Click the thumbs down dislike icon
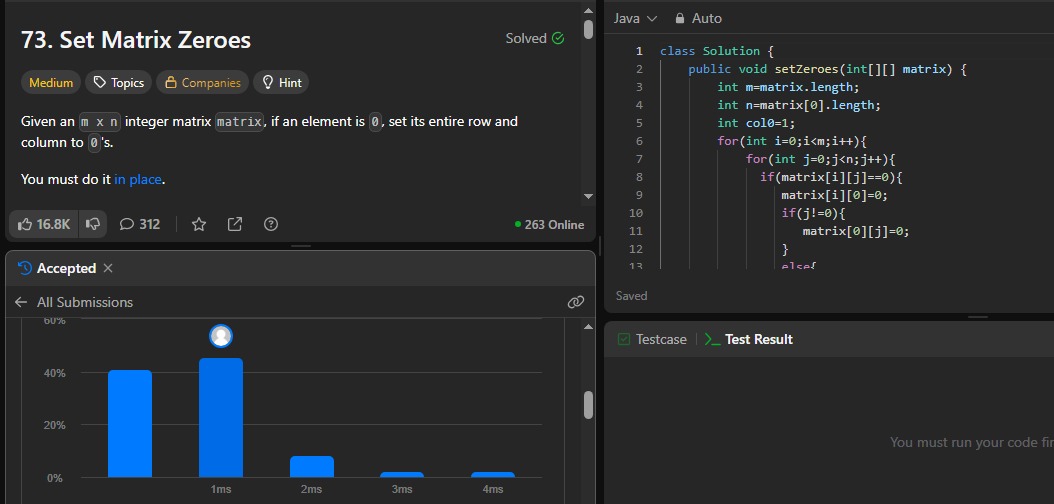1054x504 pixels. point(93,224)
